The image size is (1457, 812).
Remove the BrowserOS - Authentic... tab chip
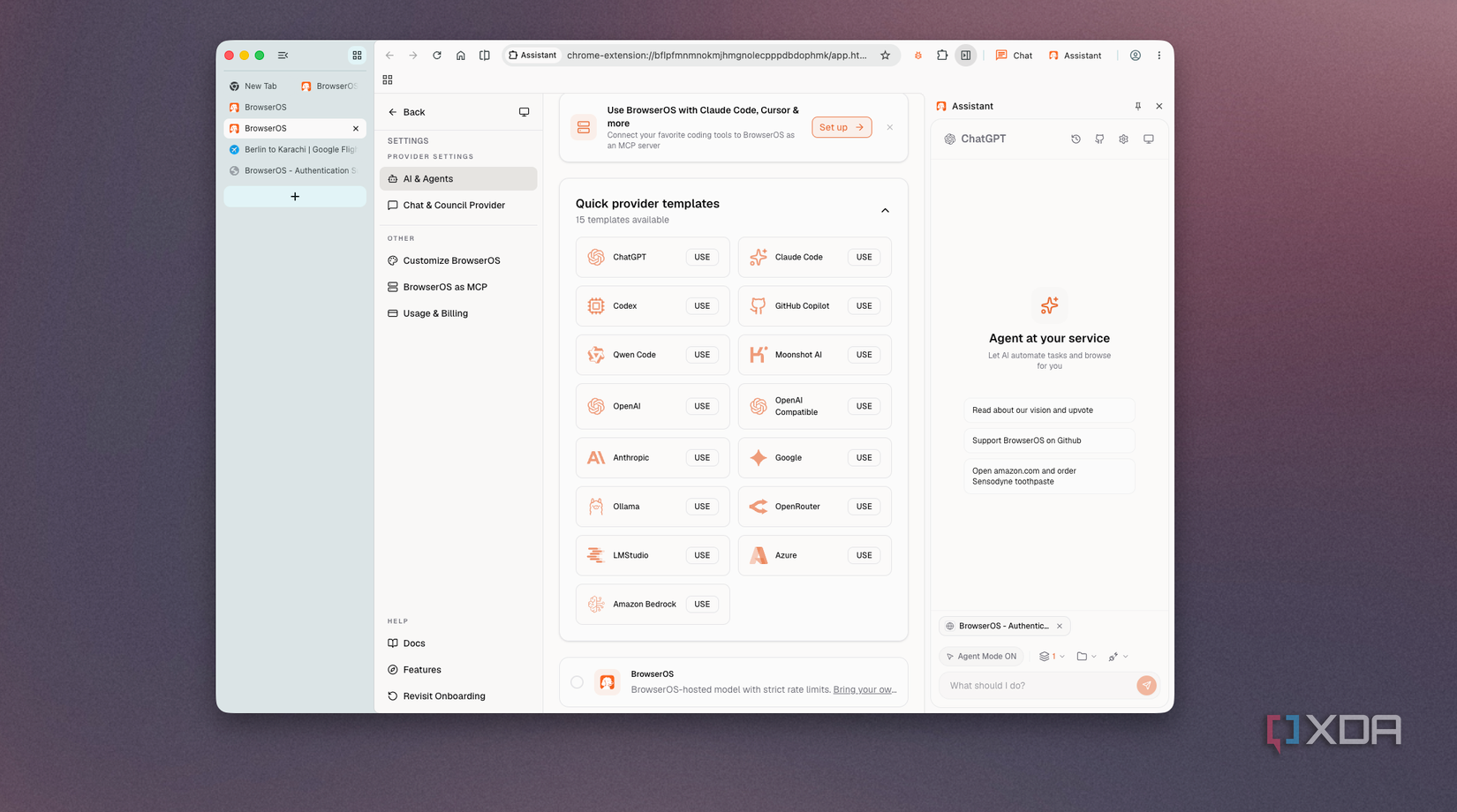(1060, 627)
